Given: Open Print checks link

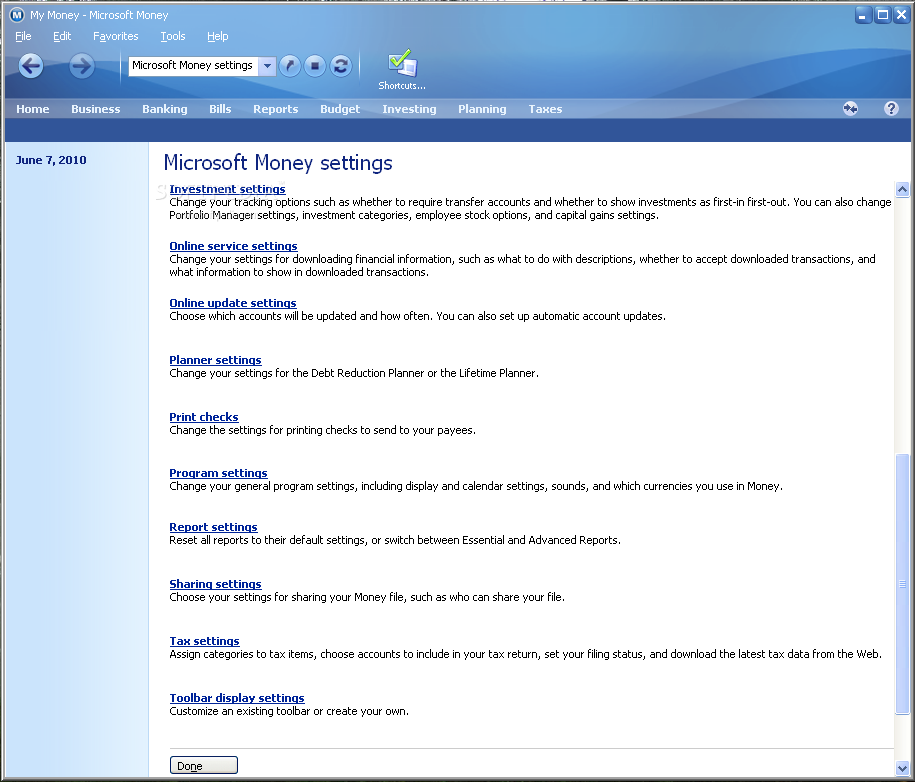Looking at the screenshot, I should tap(204, 417).
